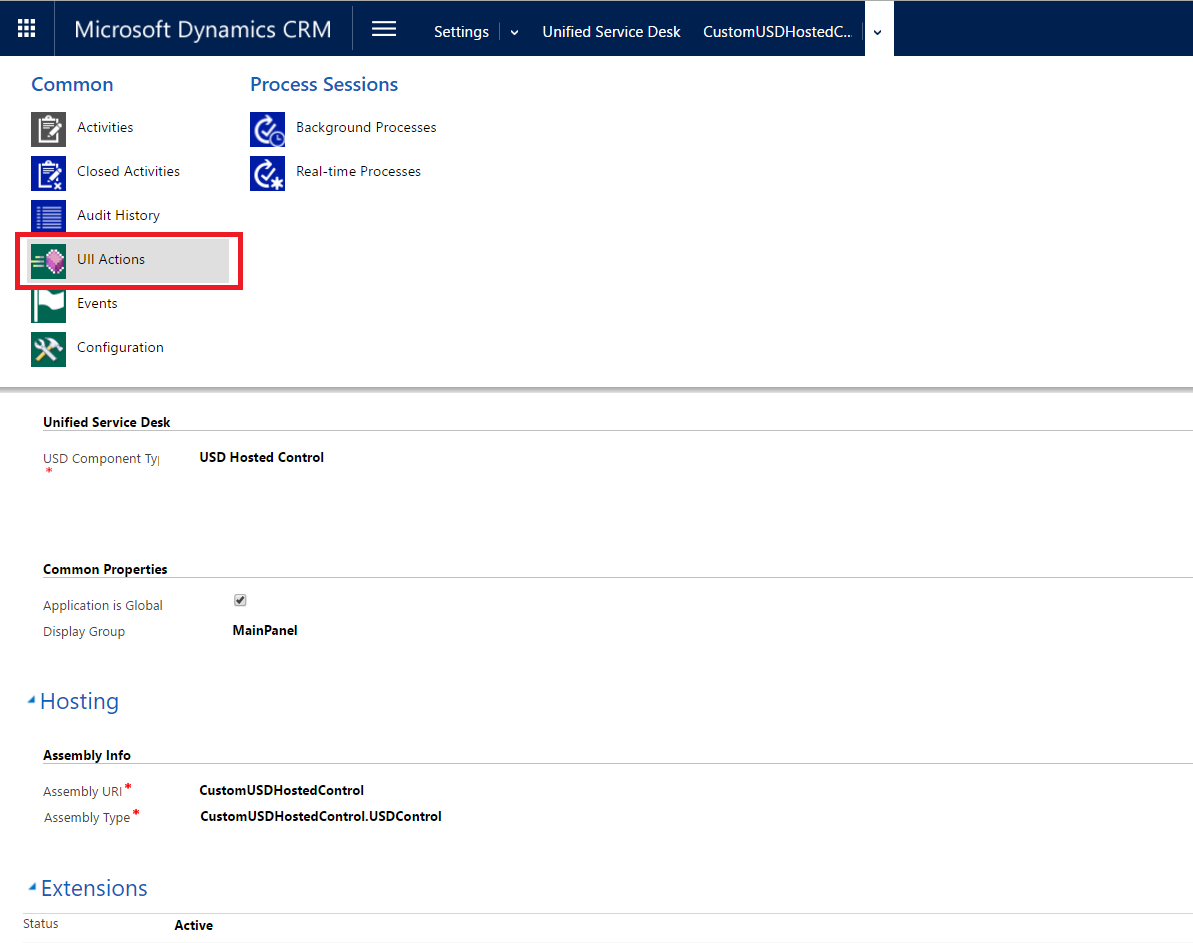Open the Configuration link
This screenshot has width=1193, height=943.
120,348
